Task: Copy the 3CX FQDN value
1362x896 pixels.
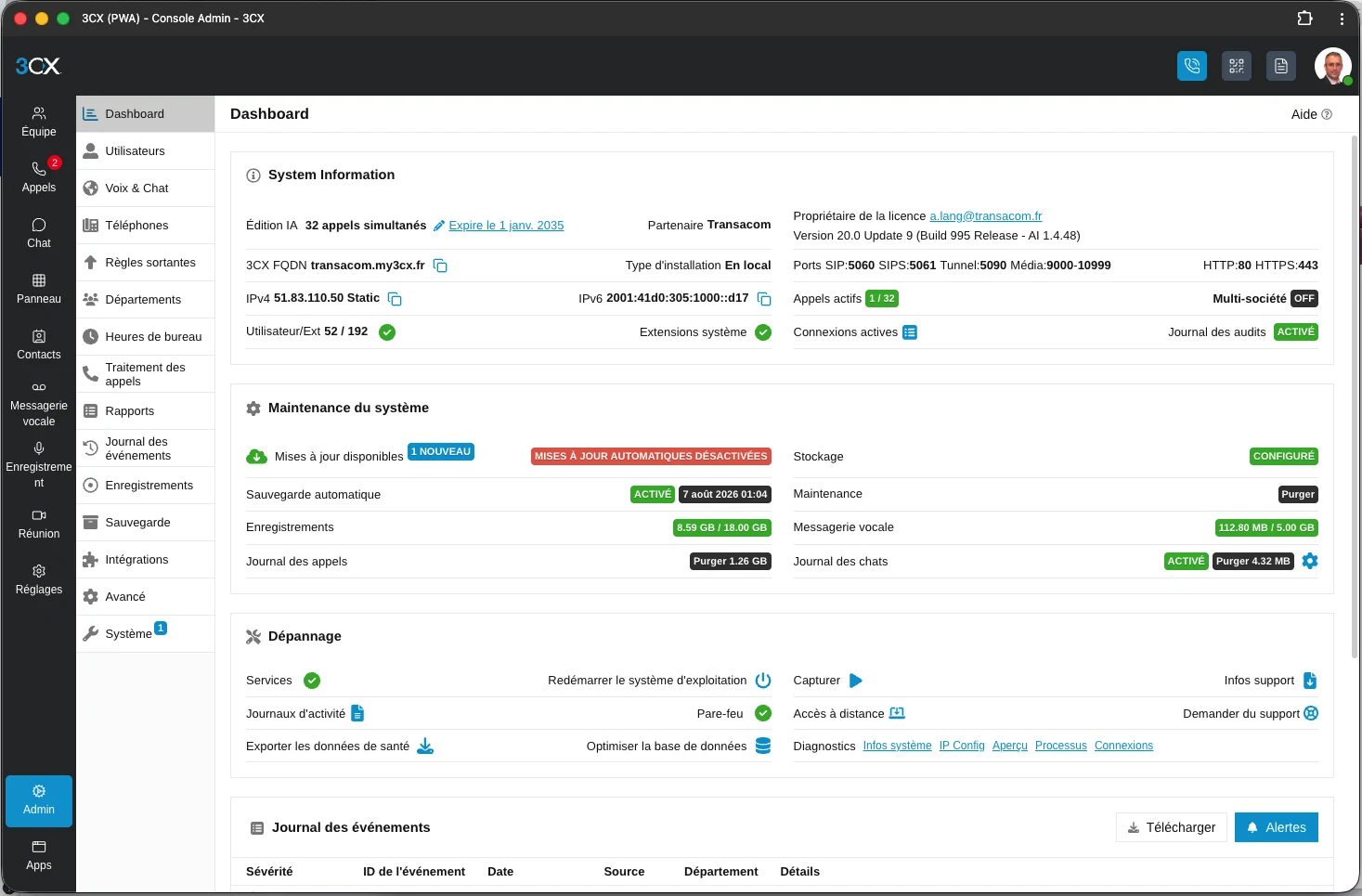Action: click(x=441, y=266)
